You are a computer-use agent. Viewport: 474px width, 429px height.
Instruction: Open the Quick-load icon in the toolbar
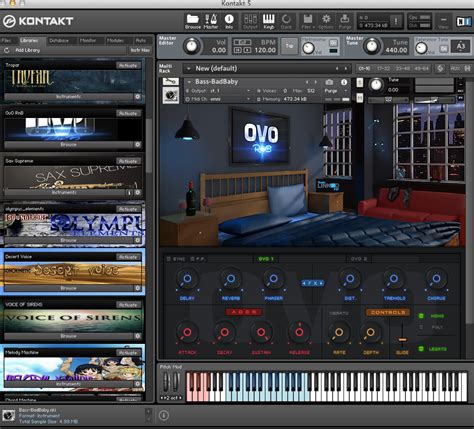coord(286,22)
